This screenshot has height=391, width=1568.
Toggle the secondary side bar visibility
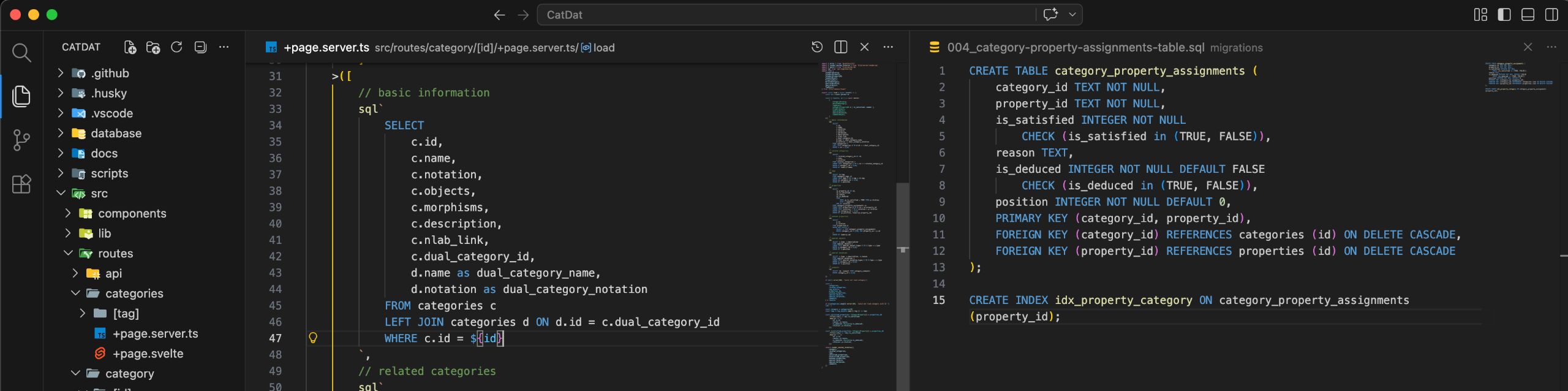tap(1551, 15)
